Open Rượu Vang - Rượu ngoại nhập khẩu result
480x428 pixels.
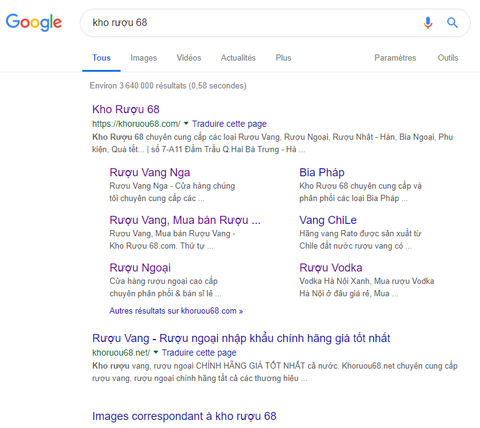click(x=241, y=338)
